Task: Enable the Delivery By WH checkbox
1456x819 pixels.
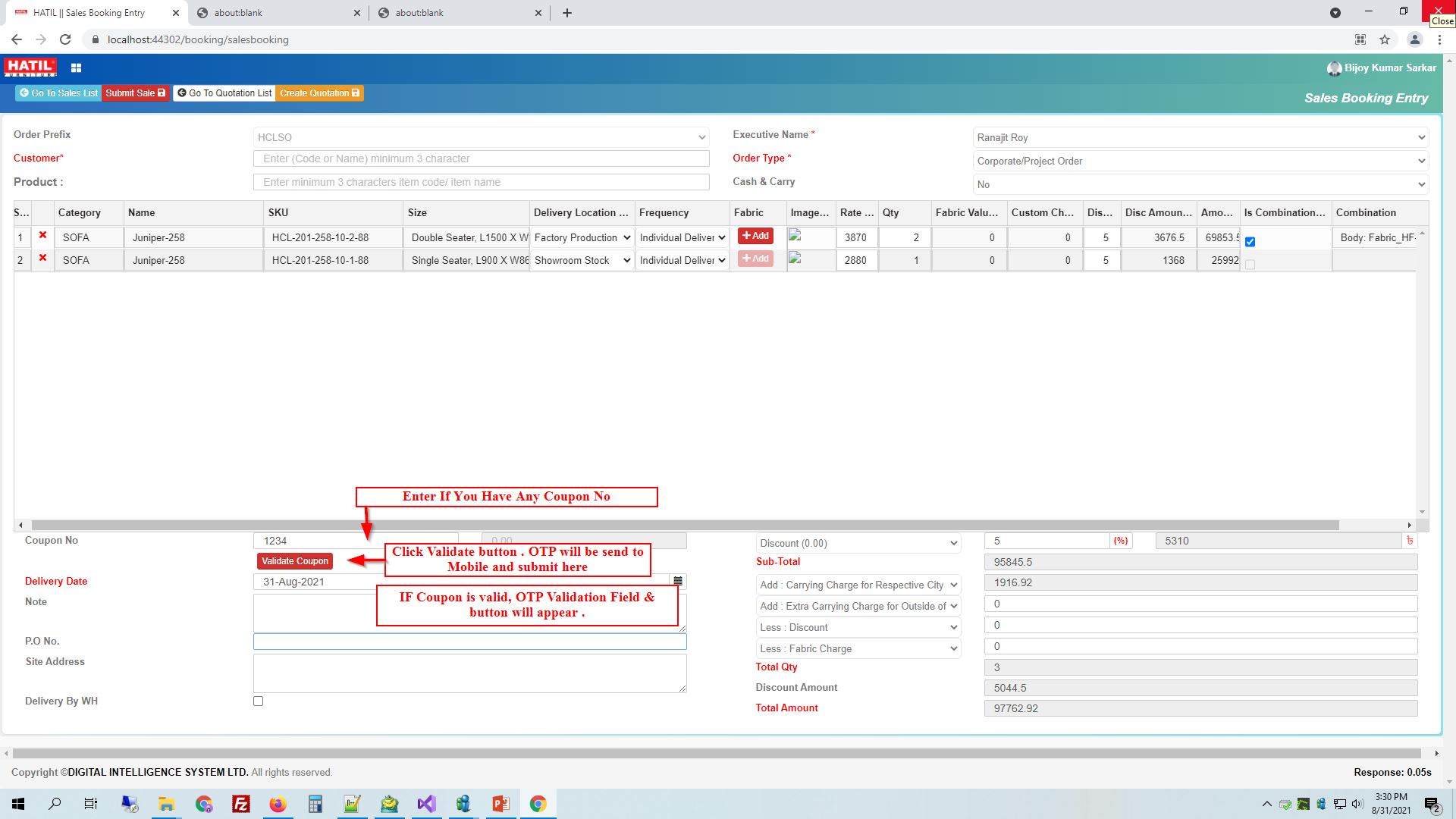Action: [x=258, y=700]
